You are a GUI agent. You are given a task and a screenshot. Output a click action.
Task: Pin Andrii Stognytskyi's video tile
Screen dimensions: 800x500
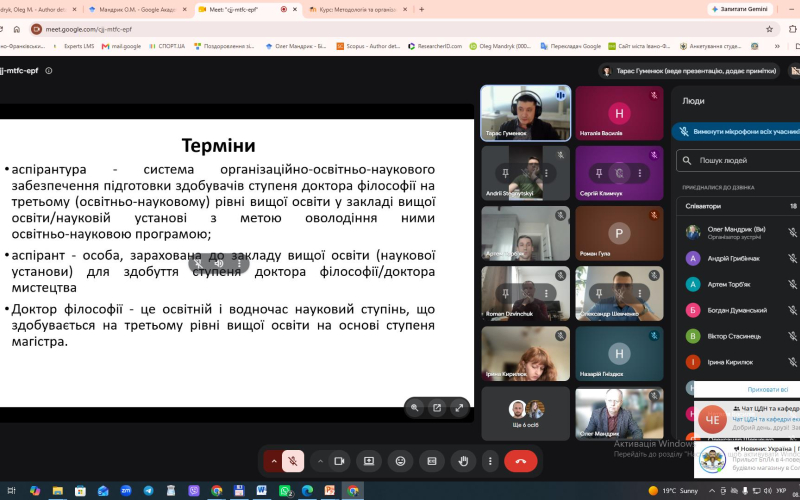[505, 173]
